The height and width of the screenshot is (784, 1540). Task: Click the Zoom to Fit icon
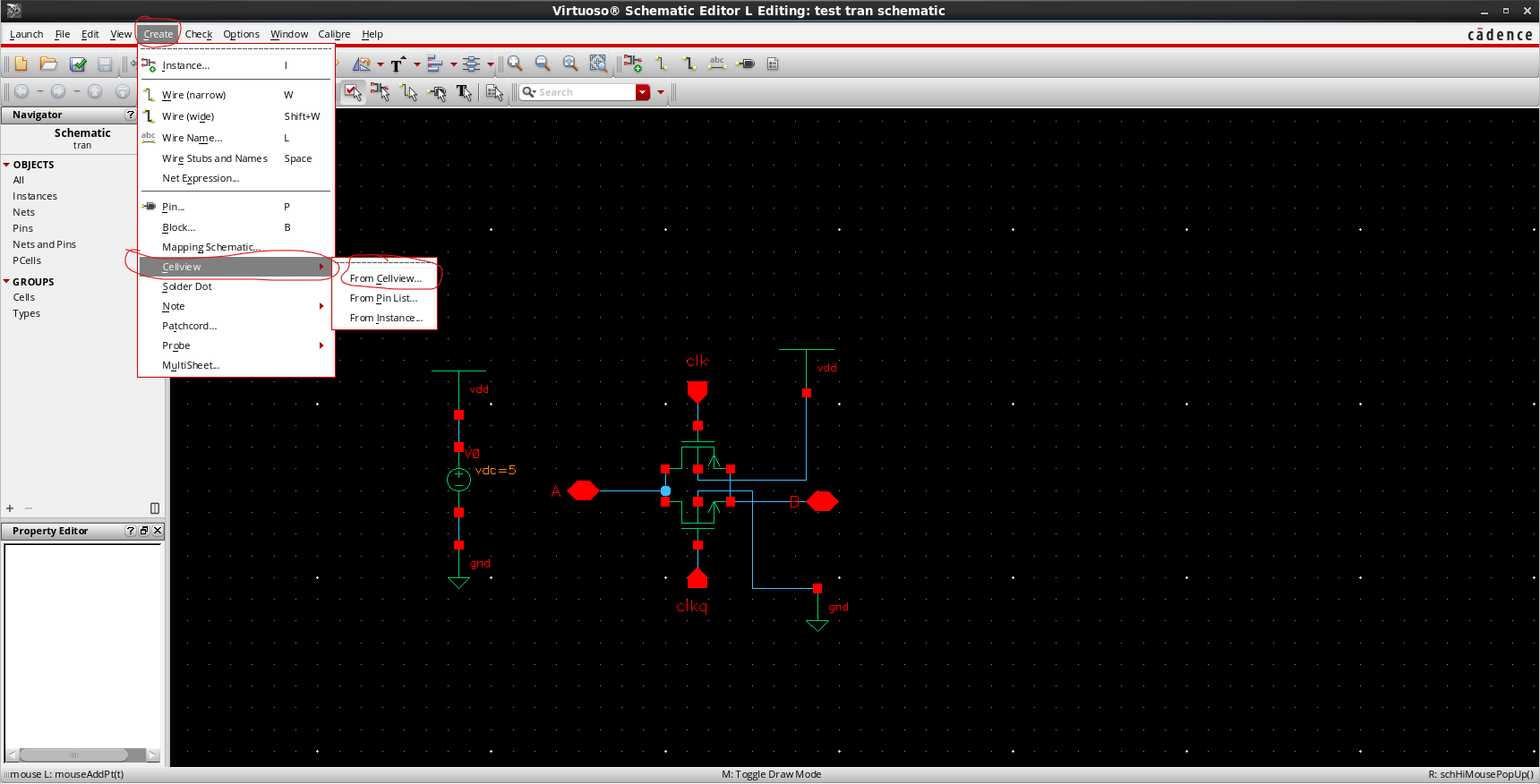pyautogui.click(x=570, y=64)
